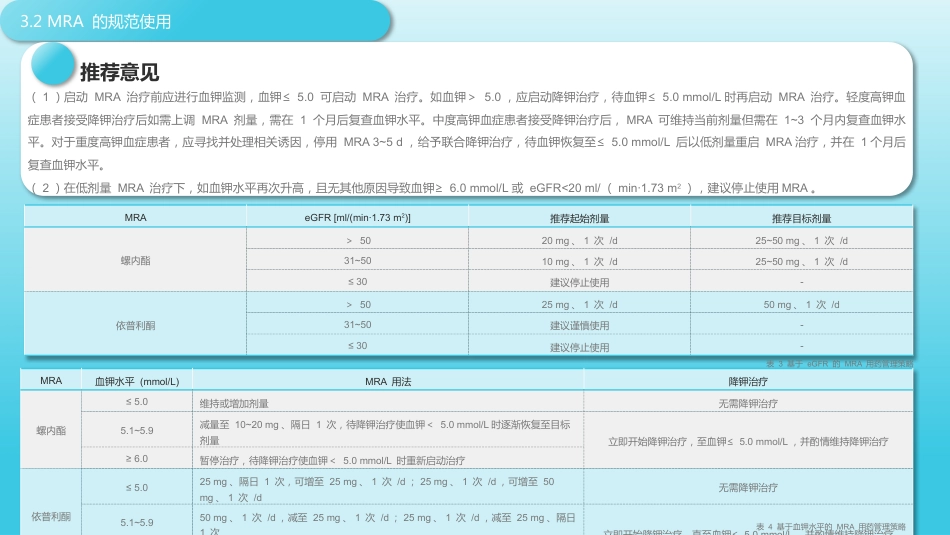Select the heading "推荐意见"
Viewport: 950px width, 535px height.
click(x=119, y=72)
